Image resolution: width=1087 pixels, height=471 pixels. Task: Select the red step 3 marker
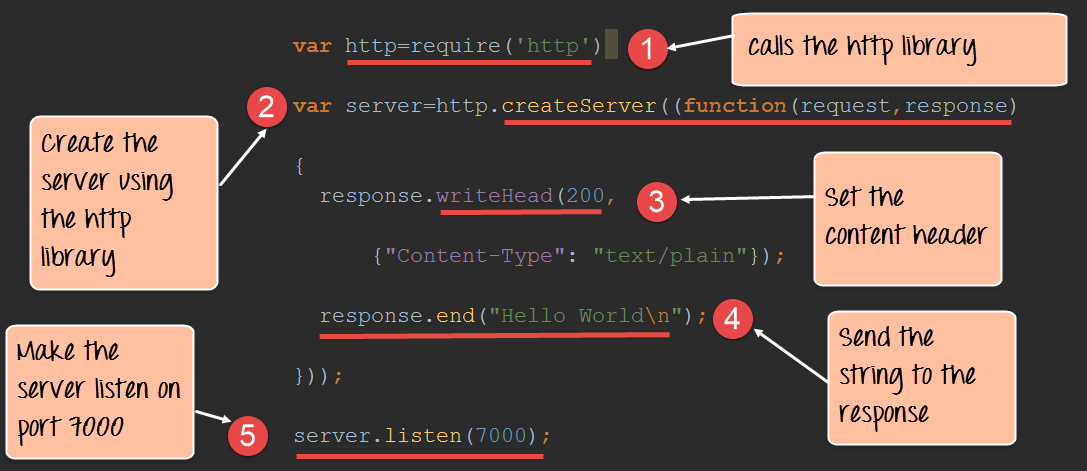[x=656, y=200]
